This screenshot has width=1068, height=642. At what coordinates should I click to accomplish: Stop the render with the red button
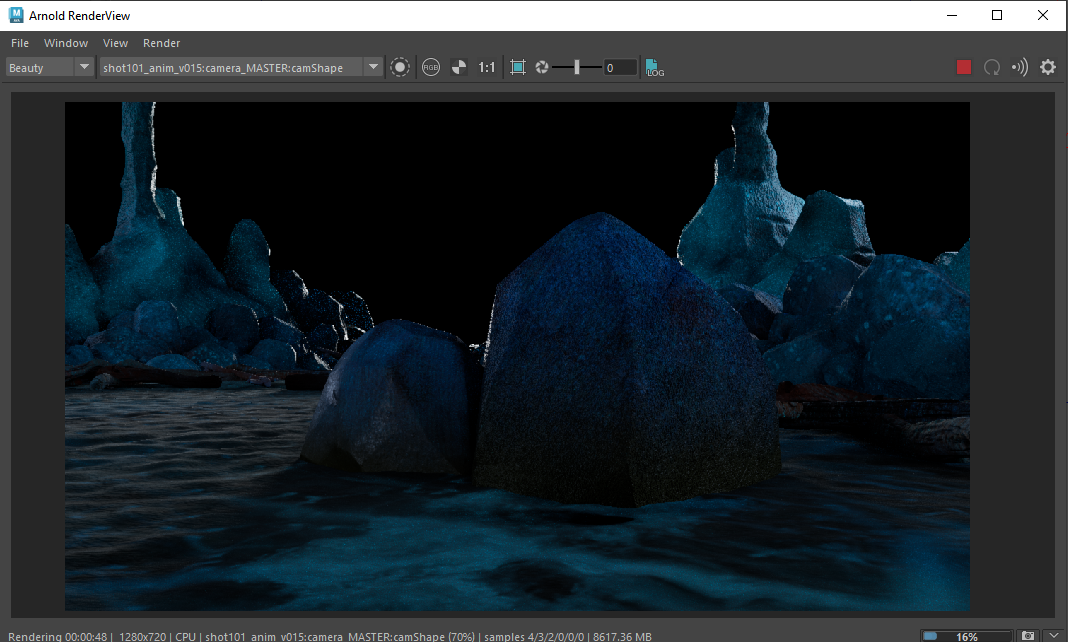(x=964, y=67)
